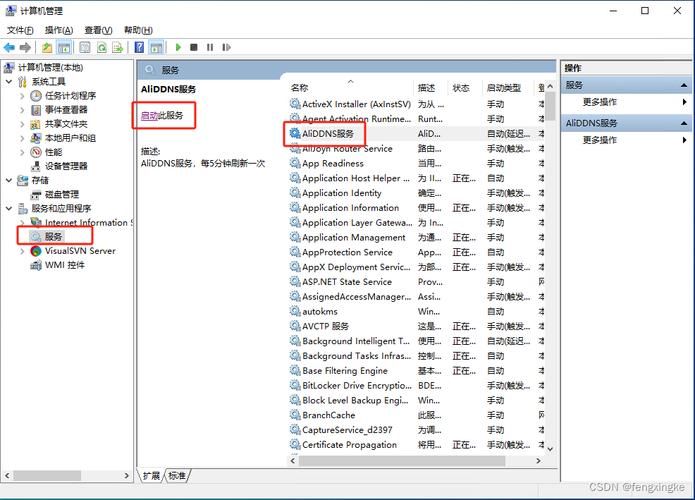
Task: Click the Restart service icon
Action: (x=226, y=47)
